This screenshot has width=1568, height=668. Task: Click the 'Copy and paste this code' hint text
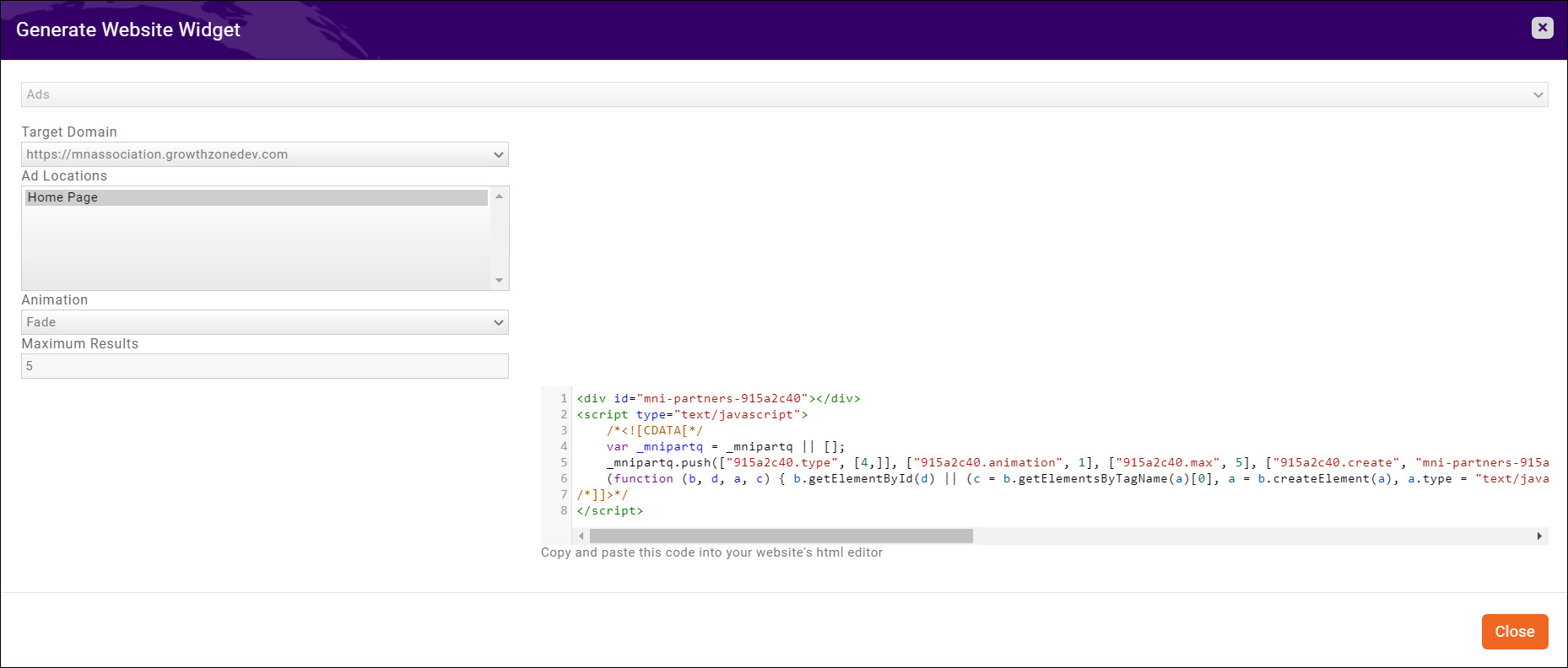tap(711, 552)
